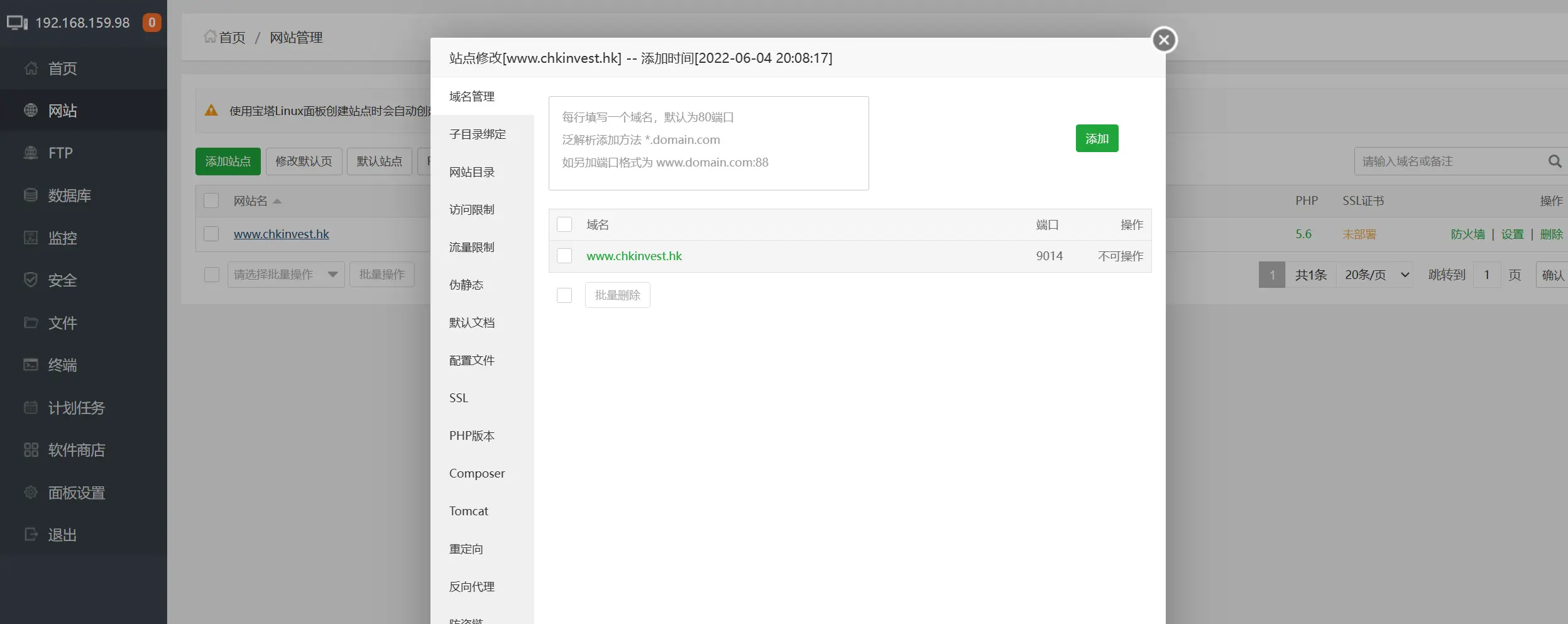This screenshot has height=624, width=1568.
Task: Open the 请选择批量操作 dropdown
Action: [286, 275]
